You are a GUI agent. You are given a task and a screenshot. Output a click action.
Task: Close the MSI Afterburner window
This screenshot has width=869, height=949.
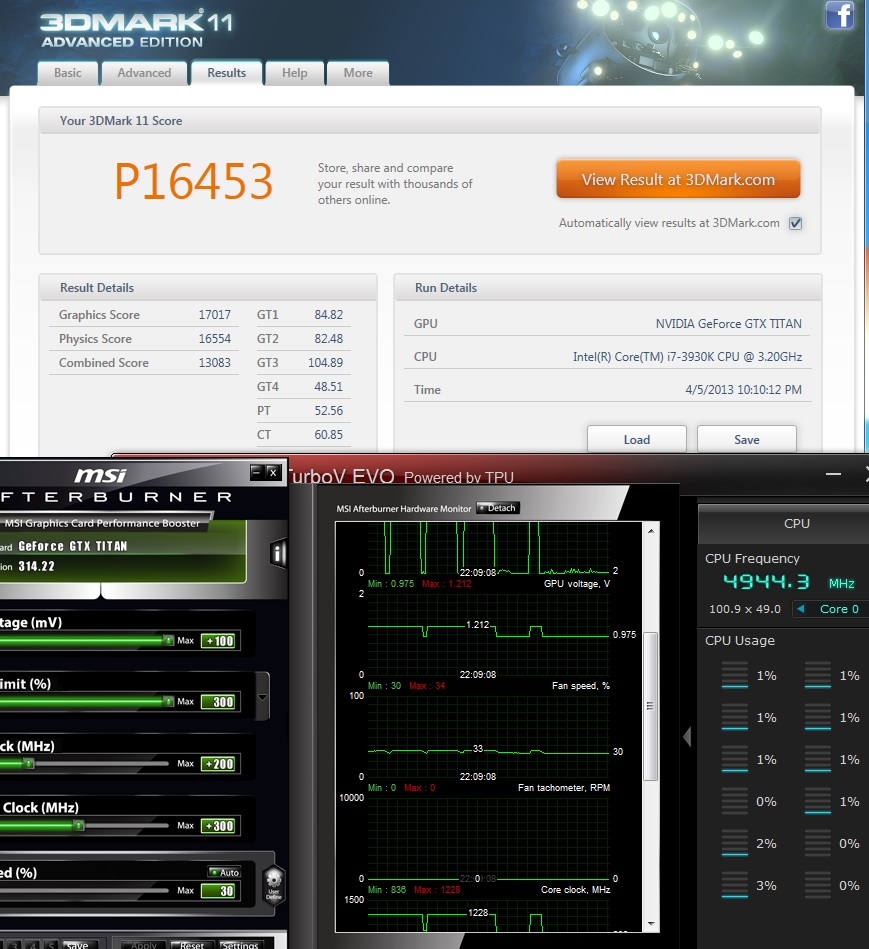273,472
